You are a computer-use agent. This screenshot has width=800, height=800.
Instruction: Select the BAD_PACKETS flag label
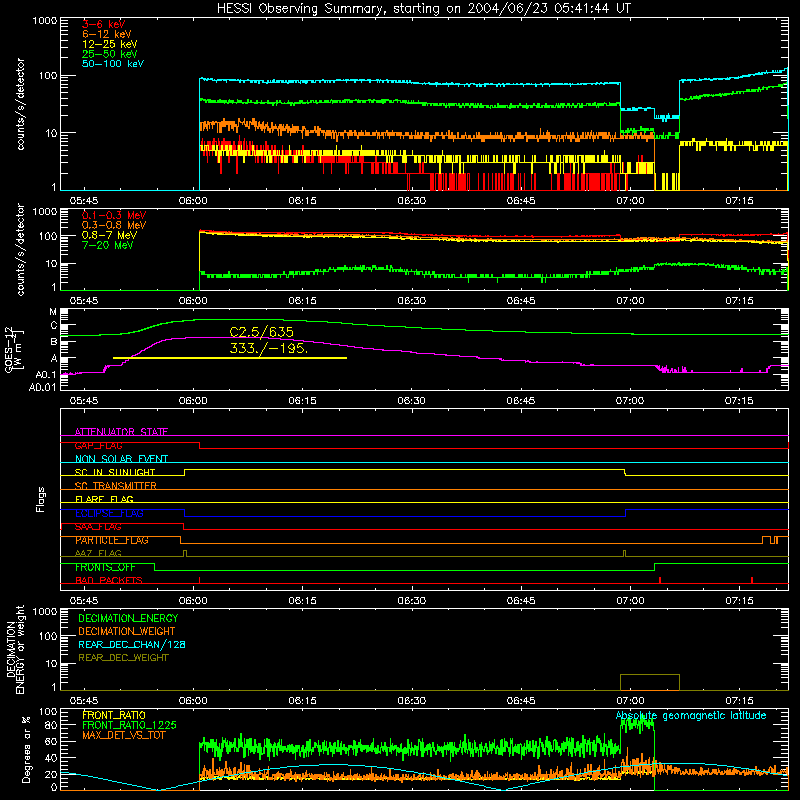point(109,580)
